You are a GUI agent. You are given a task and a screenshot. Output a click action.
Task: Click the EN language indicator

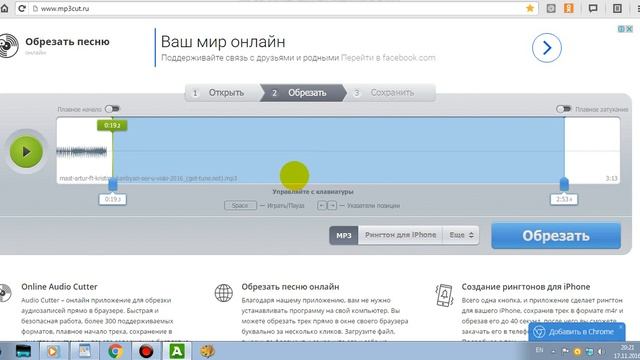point(539,350)
